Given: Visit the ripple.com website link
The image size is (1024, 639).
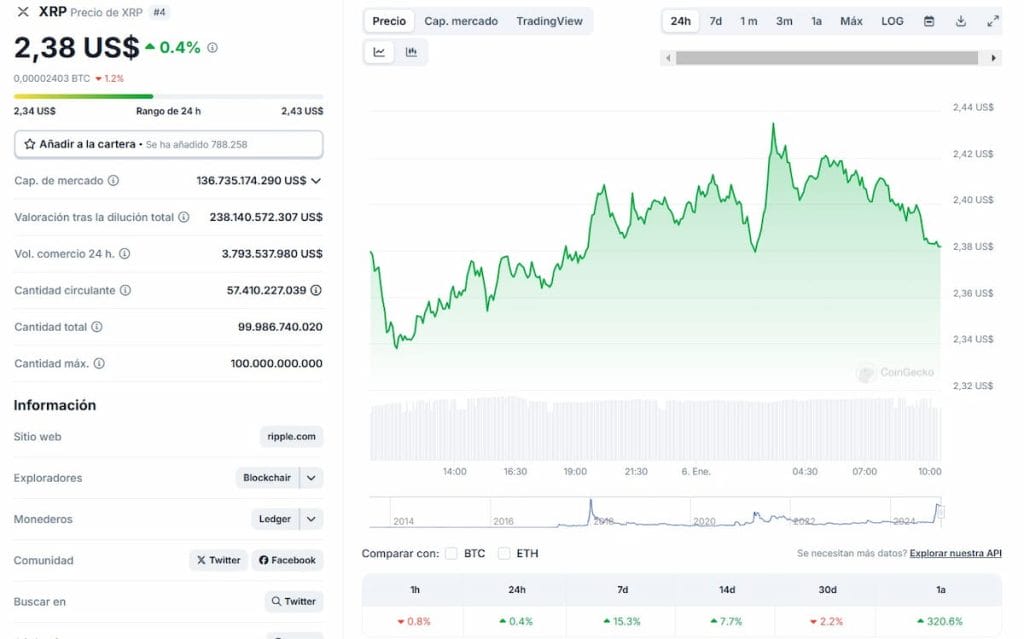Looking at the screenshot, I should 293,436.
